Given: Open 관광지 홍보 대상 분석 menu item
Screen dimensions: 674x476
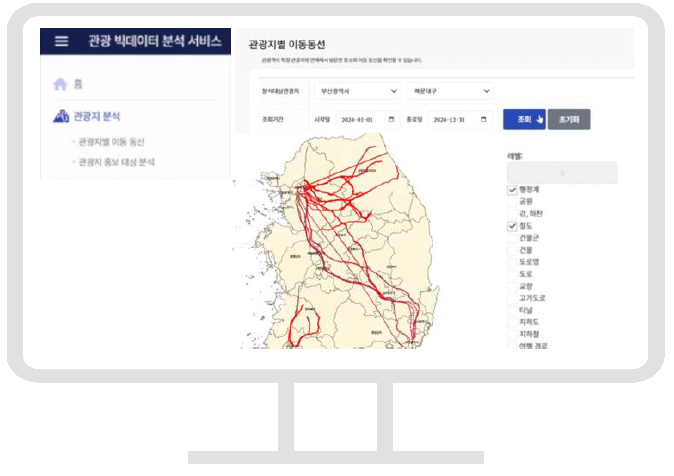Looking at the screenshot, I should (x=117, y=161).
